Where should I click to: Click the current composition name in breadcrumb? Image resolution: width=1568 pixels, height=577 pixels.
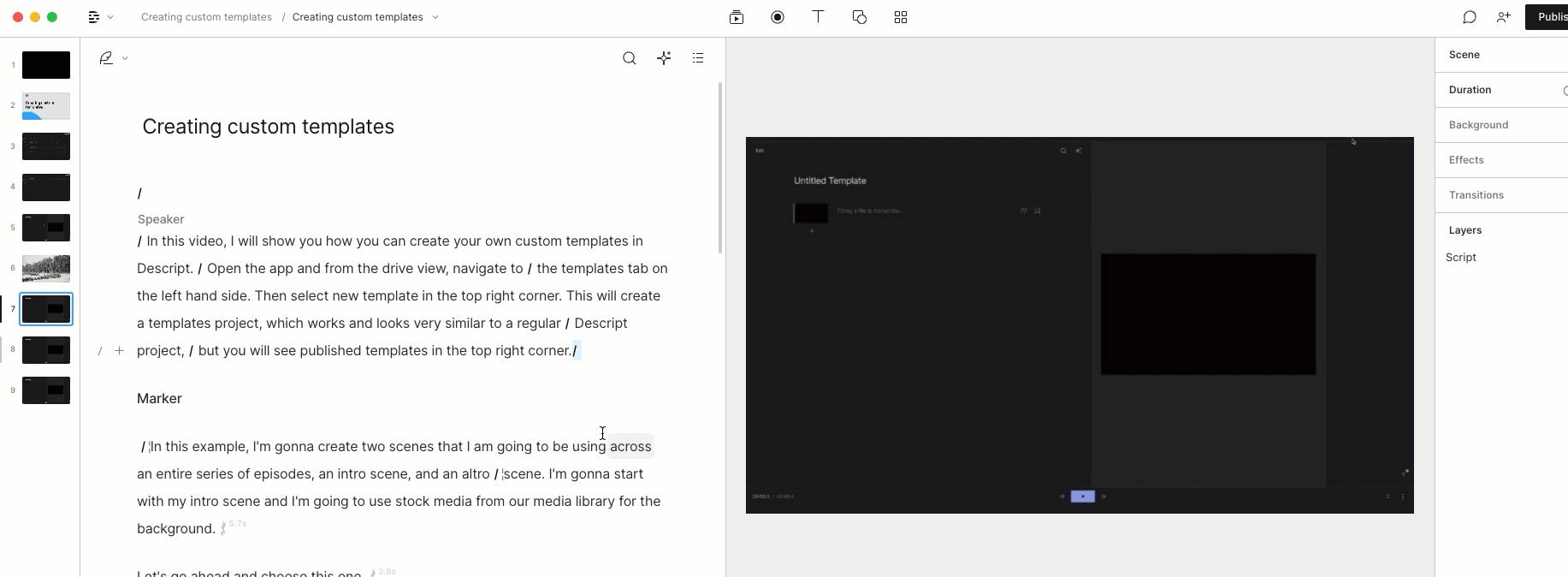[x=358, y=17]
